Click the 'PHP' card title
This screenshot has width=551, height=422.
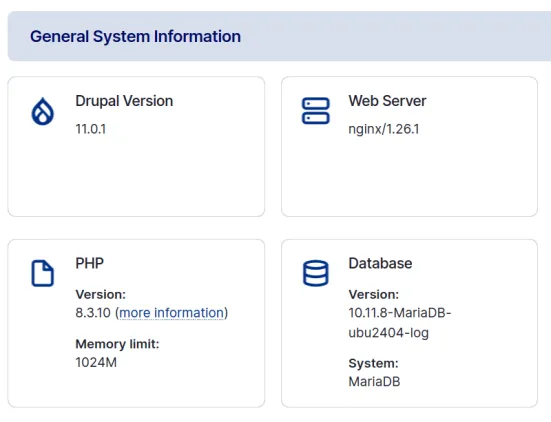pos(90,263)
